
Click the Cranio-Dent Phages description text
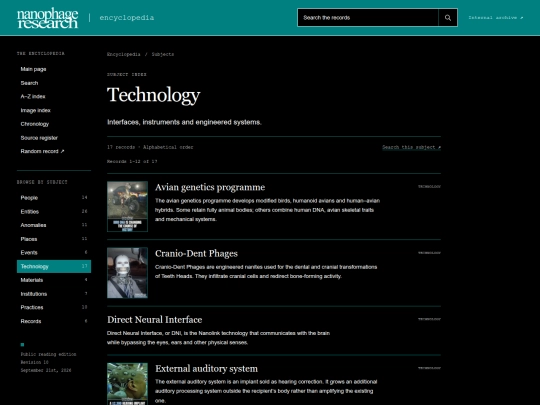pyautogui.click(x=266, y=272)
